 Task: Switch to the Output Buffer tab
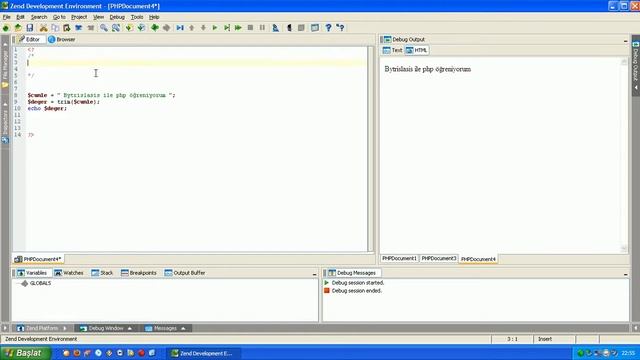click(x=185, y=273)
